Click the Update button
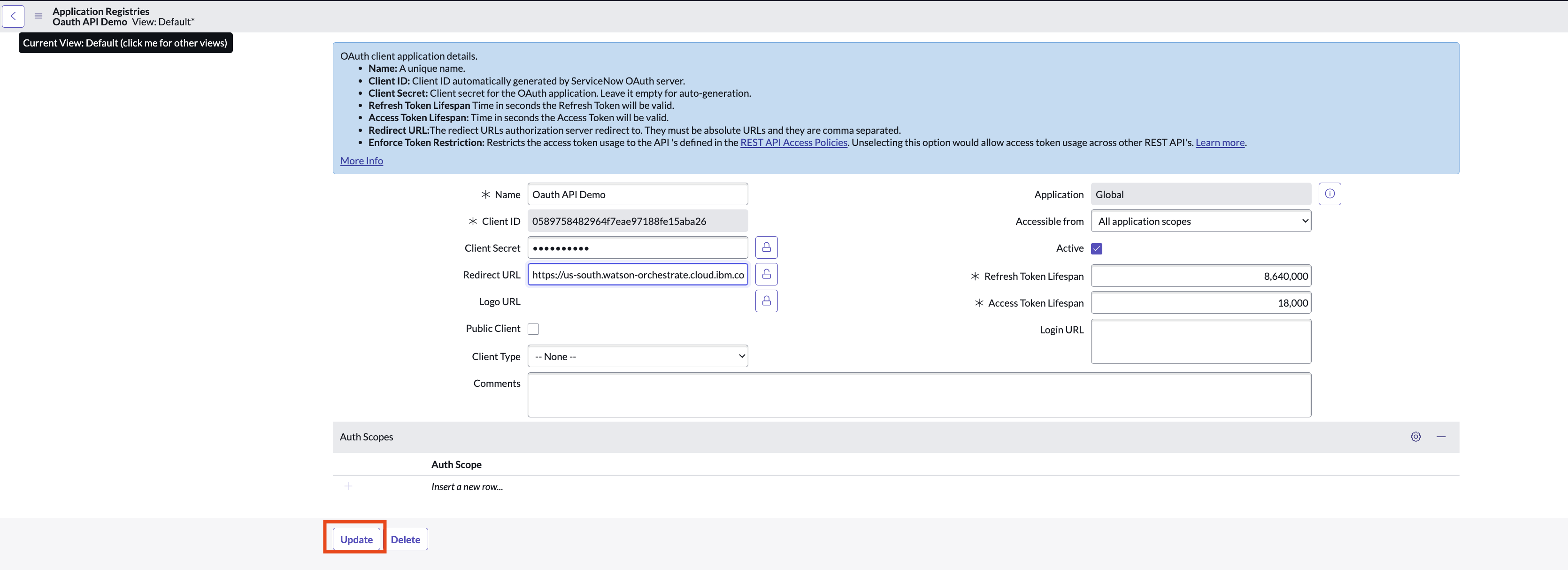Image resolution: width=1568 pixels, height=570 pixels. click(356, 539)
